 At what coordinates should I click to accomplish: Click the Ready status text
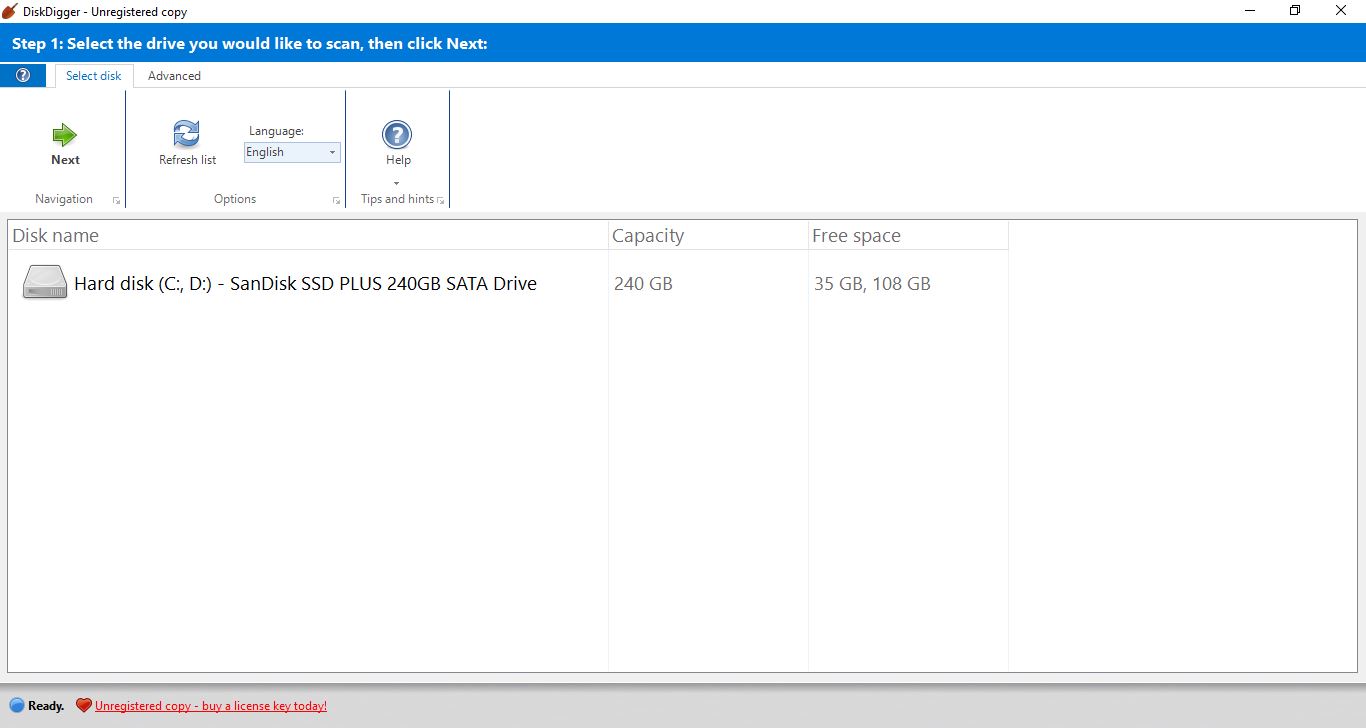click(x=46, y=706)
